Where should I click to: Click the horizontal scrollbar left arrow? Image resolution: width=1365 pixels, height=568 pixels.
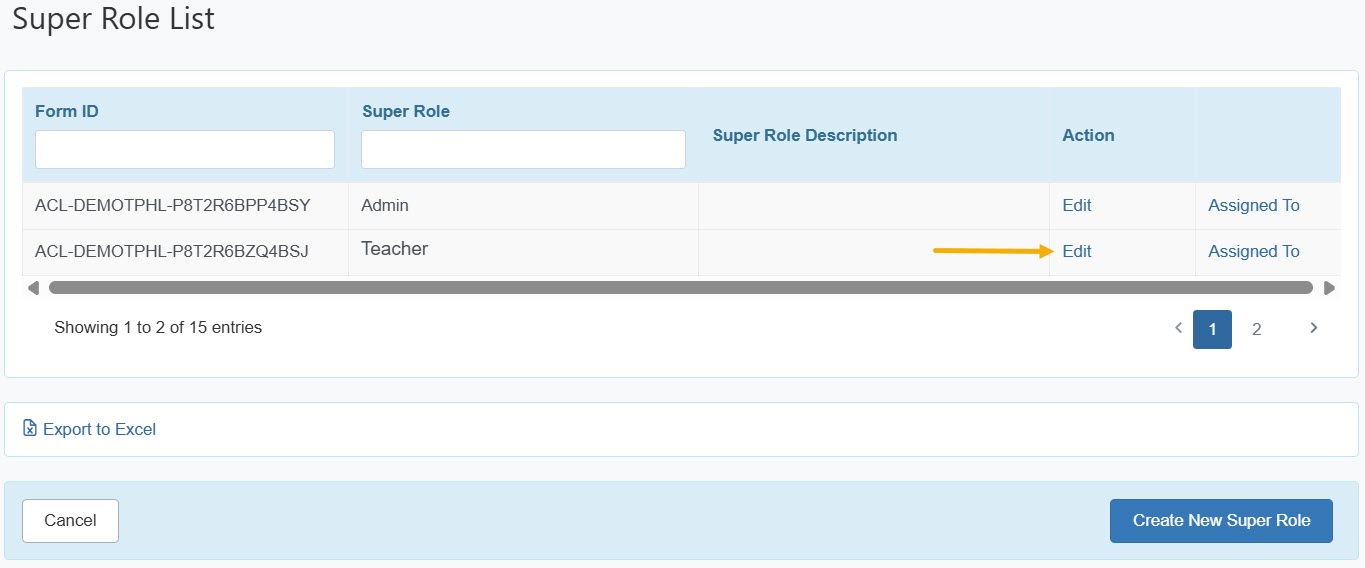click(x=33, y=288)
